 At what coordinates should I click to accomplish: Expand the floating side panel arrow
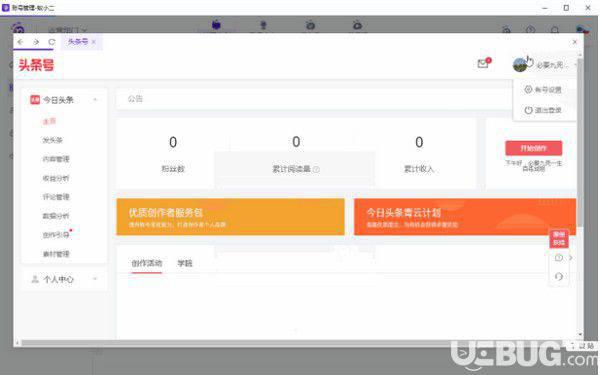(x=571, y=258)
